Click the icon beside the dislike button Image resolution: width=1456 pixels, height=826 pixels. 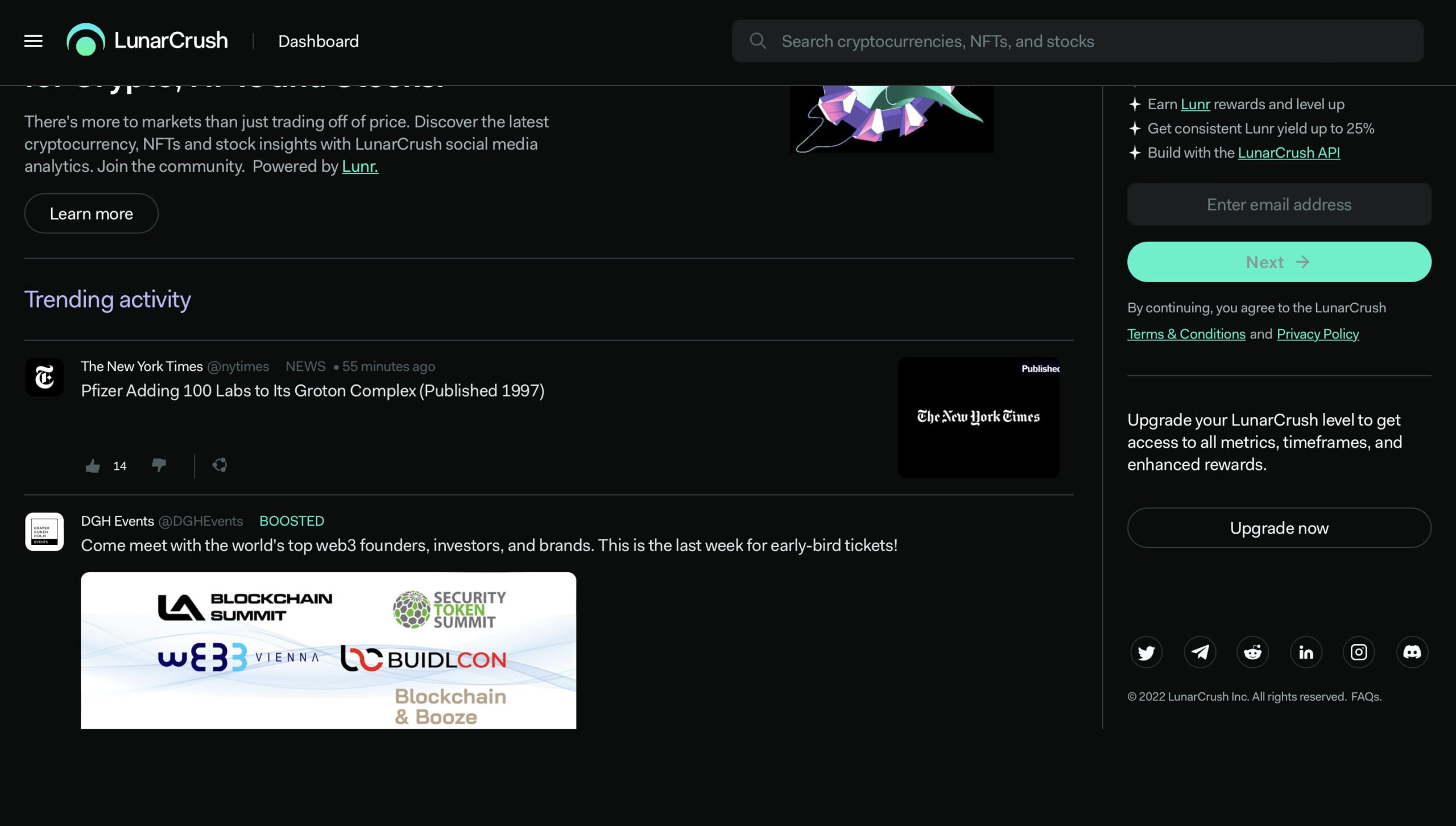coord(220,465)
